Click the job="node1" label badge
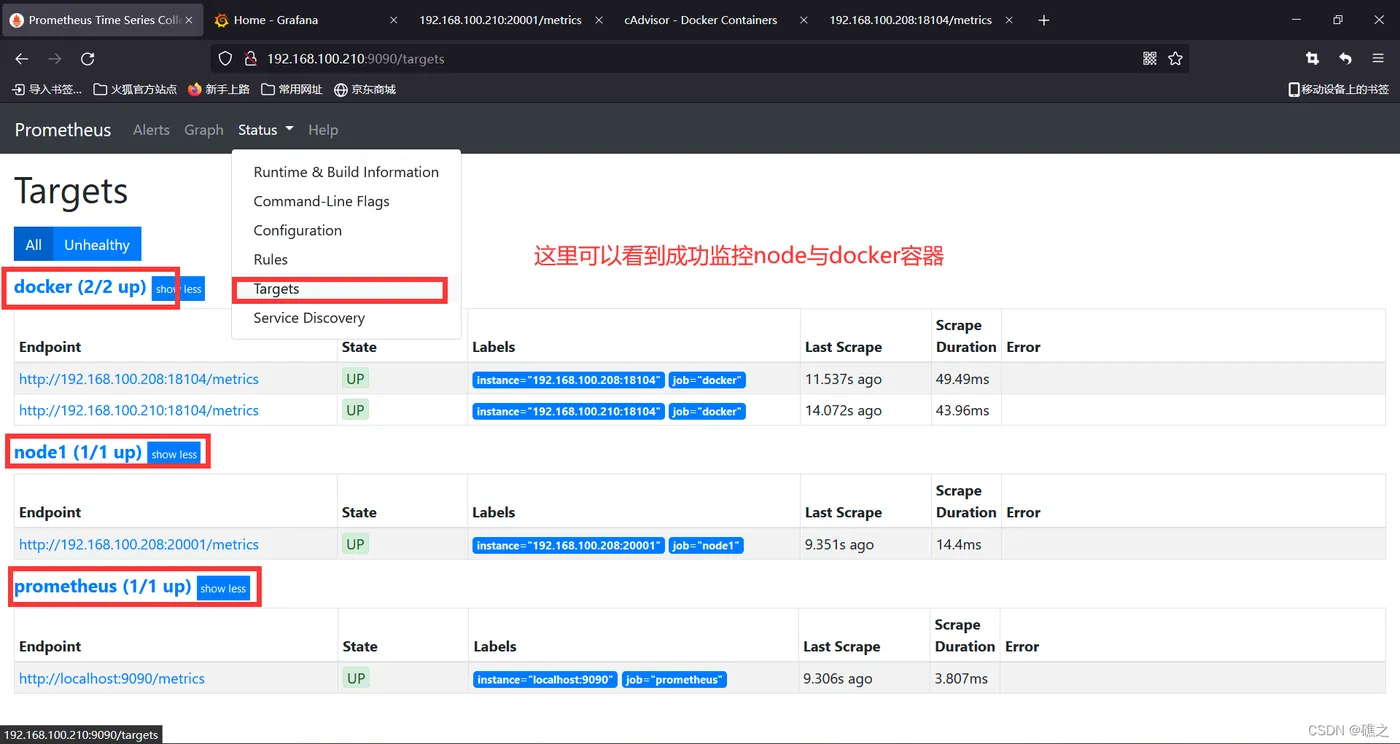Image resolution: width=1400 pixels, height=744 pixels. coord(706,545)
